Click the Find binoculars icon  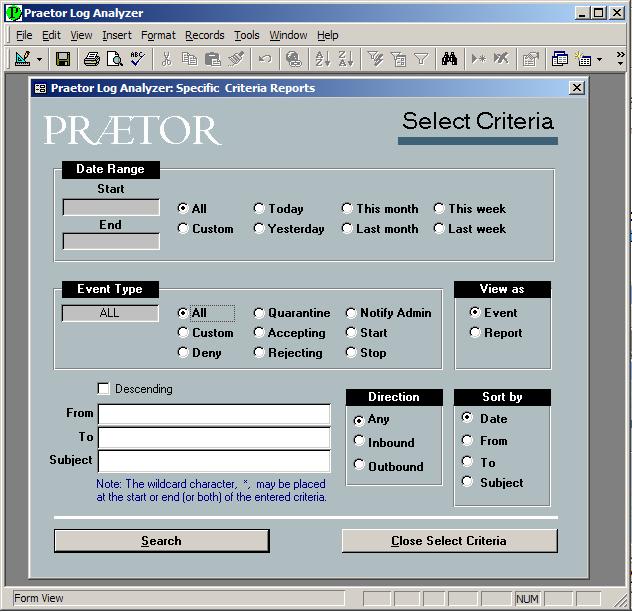449,59
